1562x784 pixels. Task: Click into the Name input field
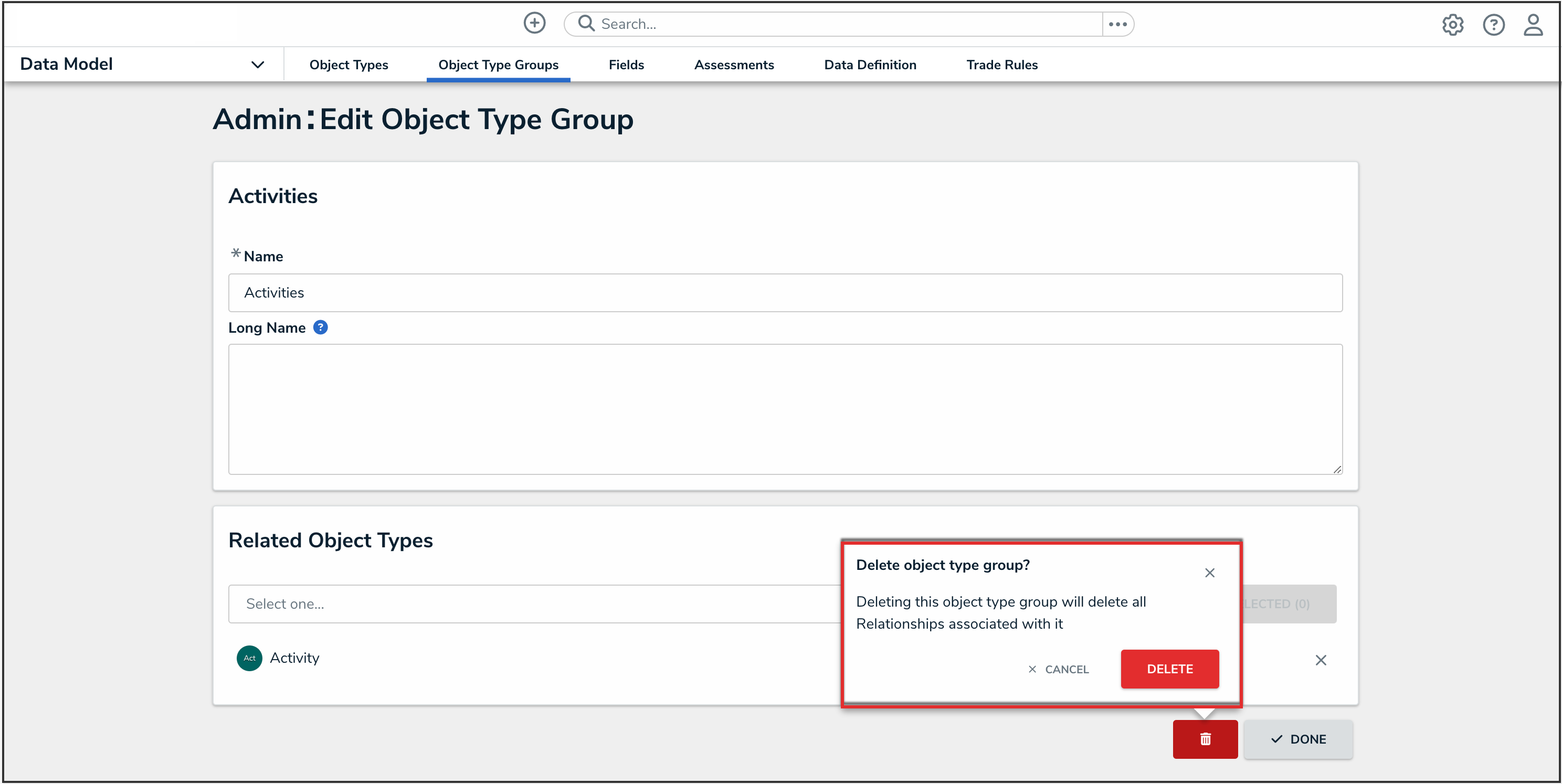(x=785, y=292)
